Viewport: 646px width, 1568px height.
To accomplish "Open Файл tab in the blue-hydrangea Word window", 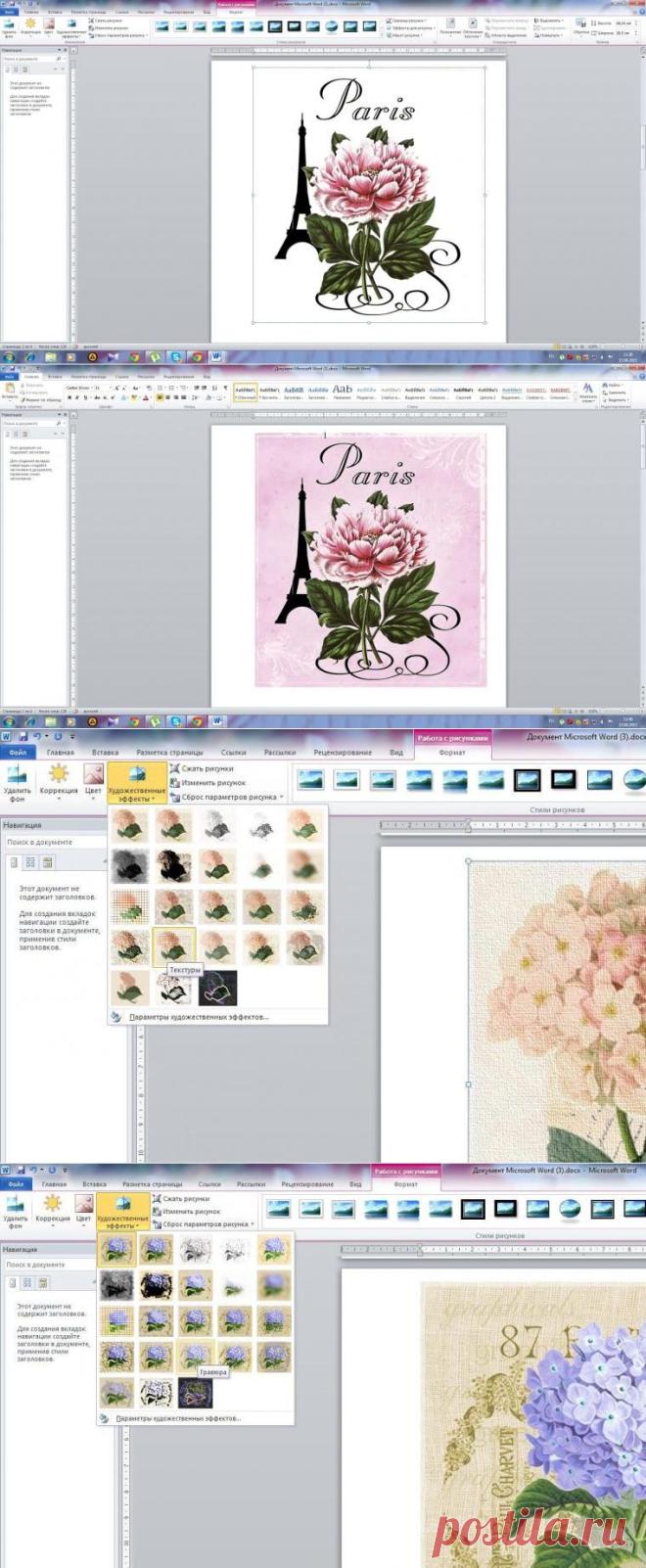I will click(17, 1183).
